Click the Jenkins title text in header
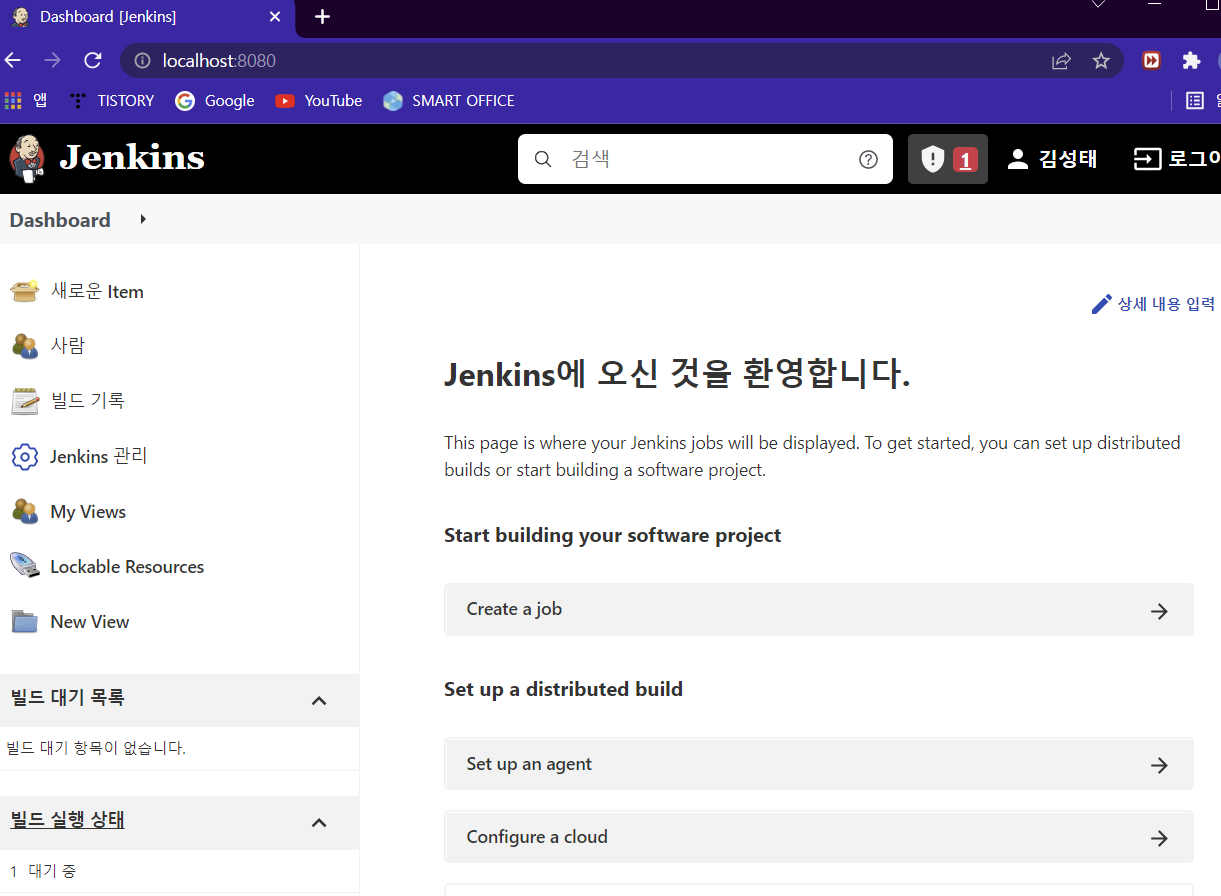 [x=132, y=158]
